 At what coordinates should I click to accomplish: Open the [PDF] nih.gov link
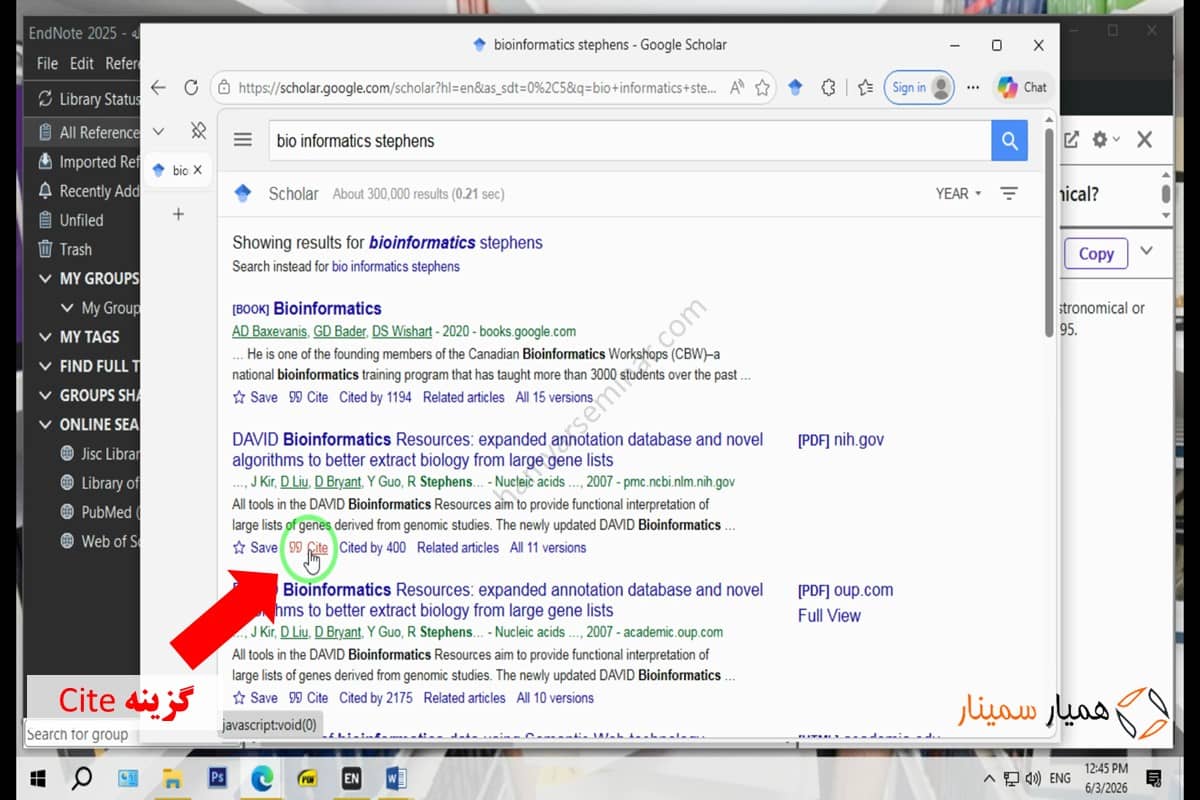tap(841, 440)
